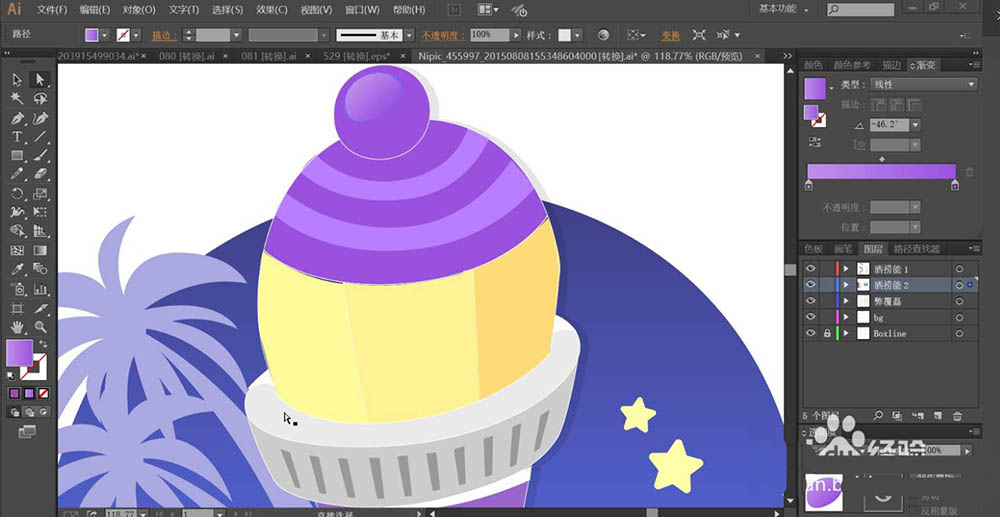Image resolution: width=1000 pixels, height=517 pixels.
Task: Select the Direct Selection tool
Action: tap(41, 80)
